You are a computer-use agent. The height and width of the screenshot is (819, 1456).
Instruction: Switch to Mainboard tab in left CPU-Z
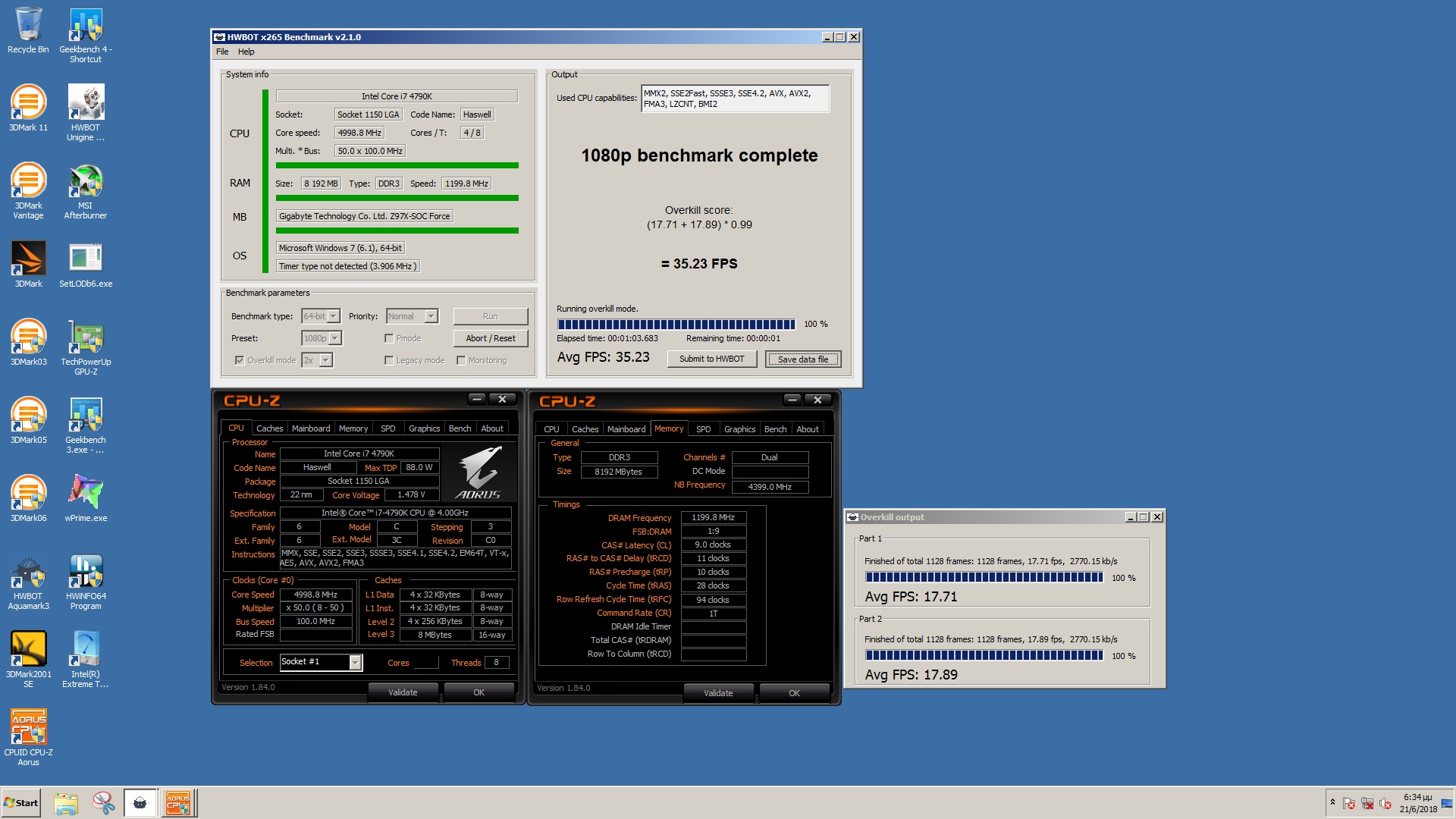click(x=311, y=428)
